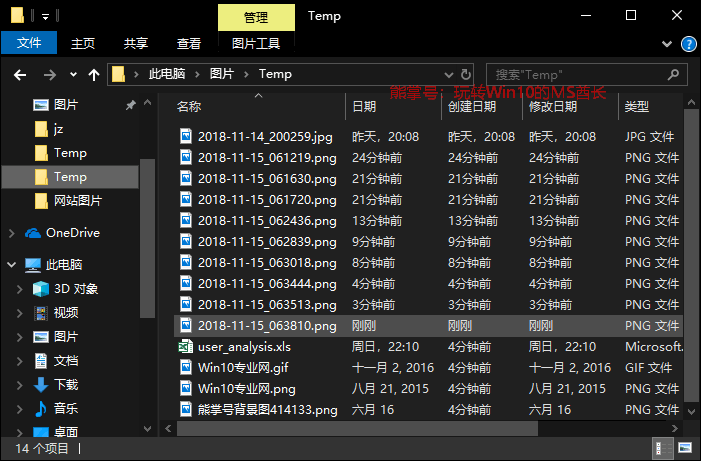This screenshot has height=461, width=701.
Task: Select file 2018-11-14_200259.jpg
Action: [x=265, y=136]
